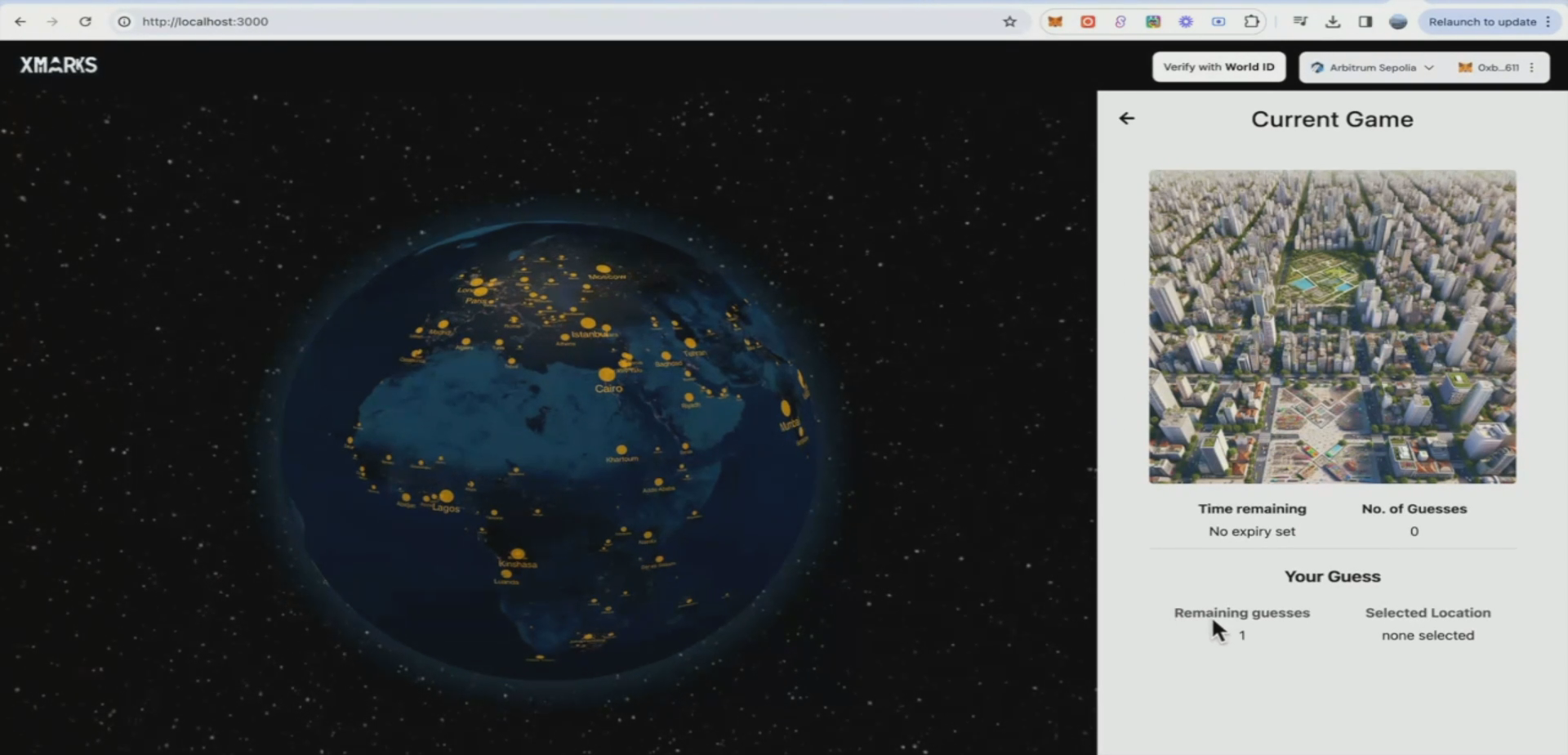The height and width of the screenshot is (755, 1568).
Task: Select the Istanbul marker on globe
Action: [x=587, y=324]
